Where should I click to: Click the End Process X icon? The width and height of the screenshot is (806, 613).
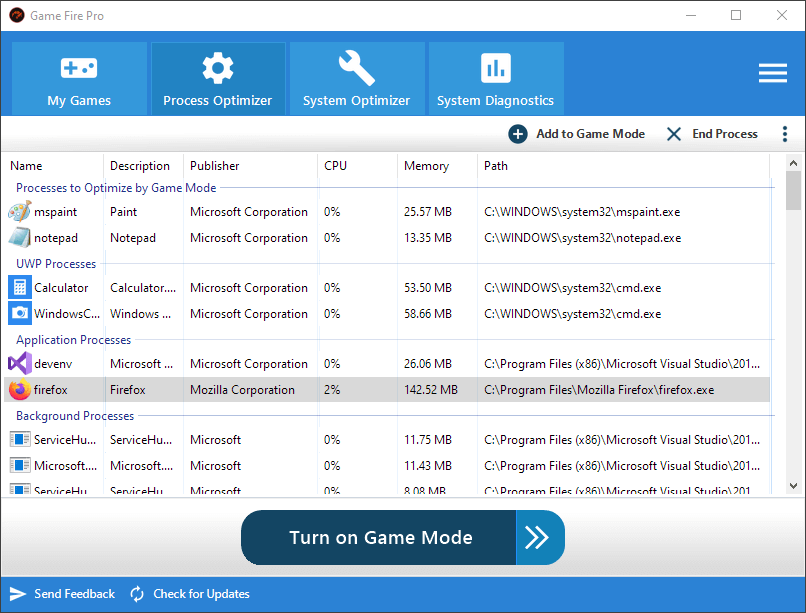673,134
